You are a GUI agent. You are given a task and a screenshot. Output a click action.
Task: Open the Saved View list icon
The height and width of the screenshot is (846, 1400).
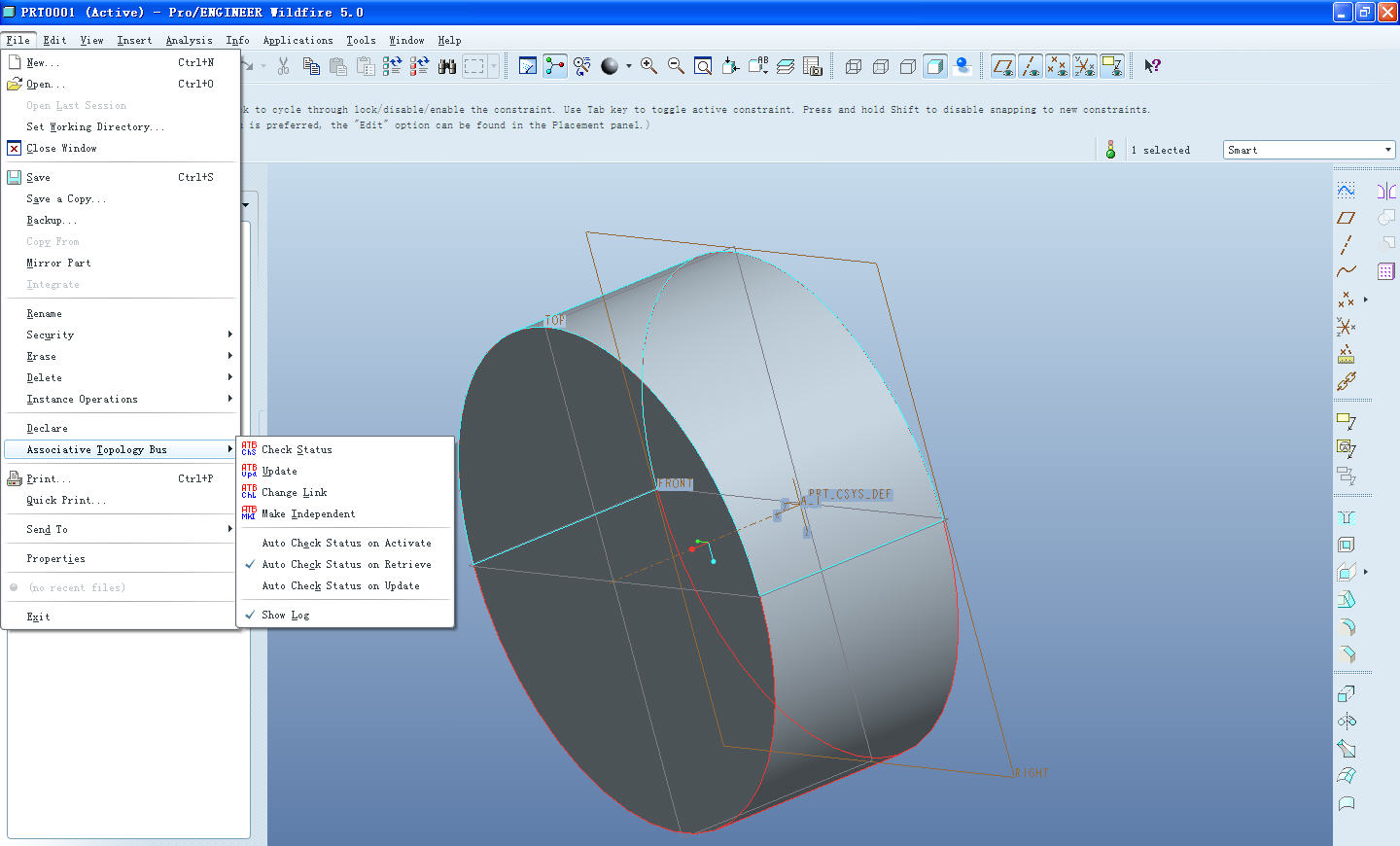[x=758, y=66]
